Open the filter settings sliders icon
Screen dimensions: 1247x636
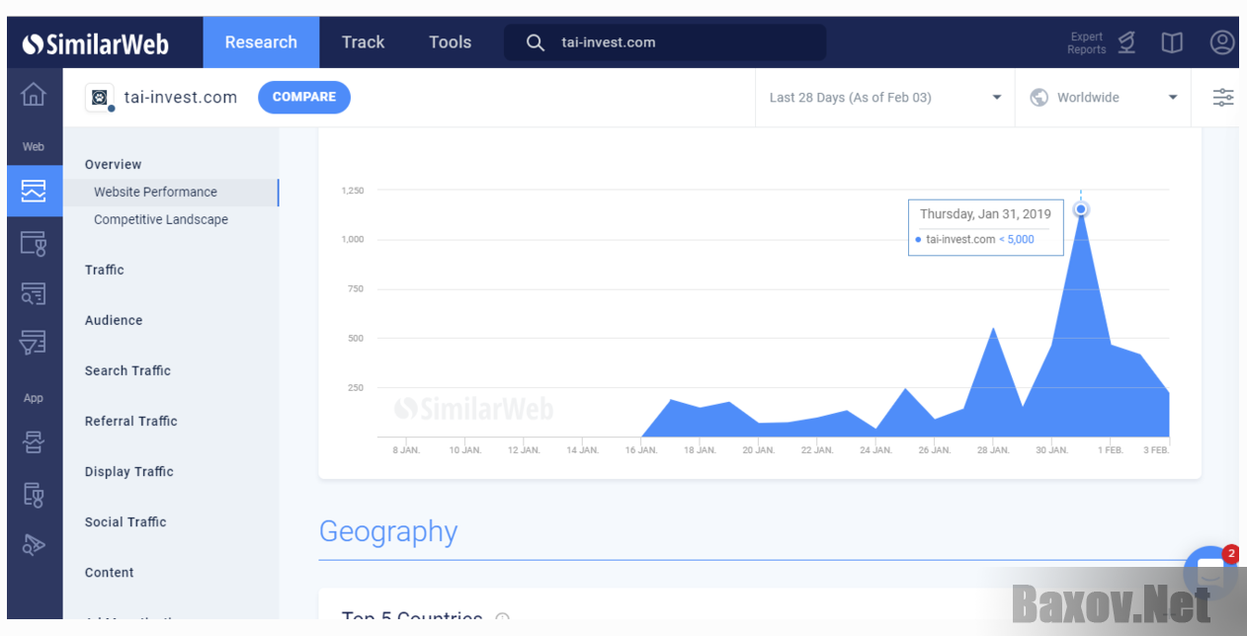[1223, 97]
